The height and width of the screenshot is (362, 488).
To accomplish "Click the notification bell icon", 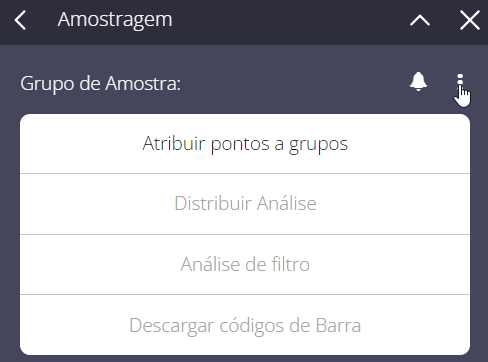I will [418, 81].
